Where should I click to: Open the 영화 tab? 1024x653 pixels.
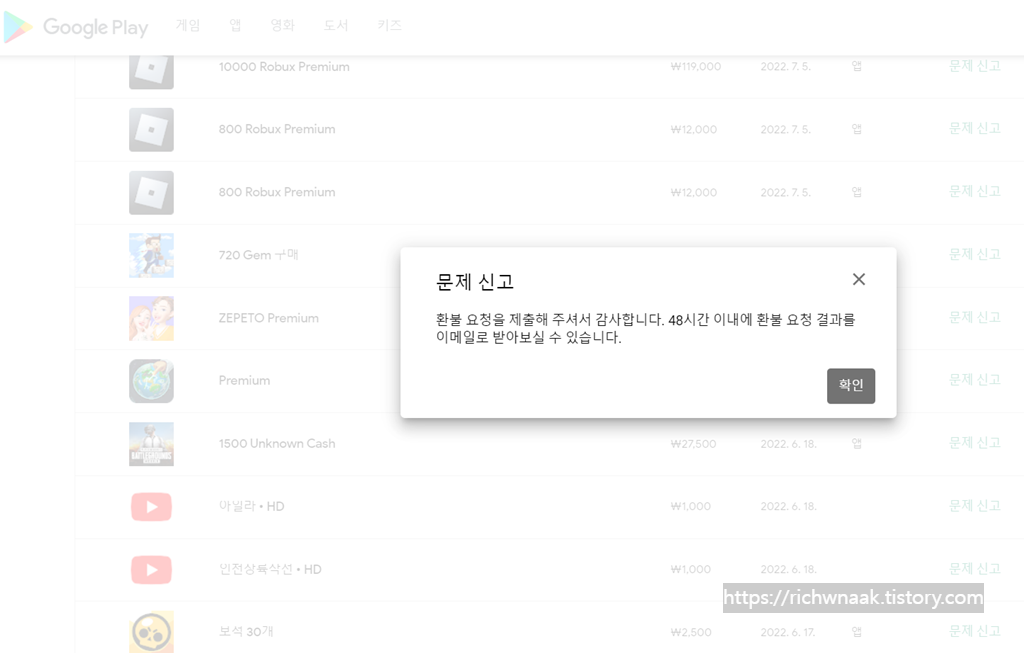(x=283, y=25)
